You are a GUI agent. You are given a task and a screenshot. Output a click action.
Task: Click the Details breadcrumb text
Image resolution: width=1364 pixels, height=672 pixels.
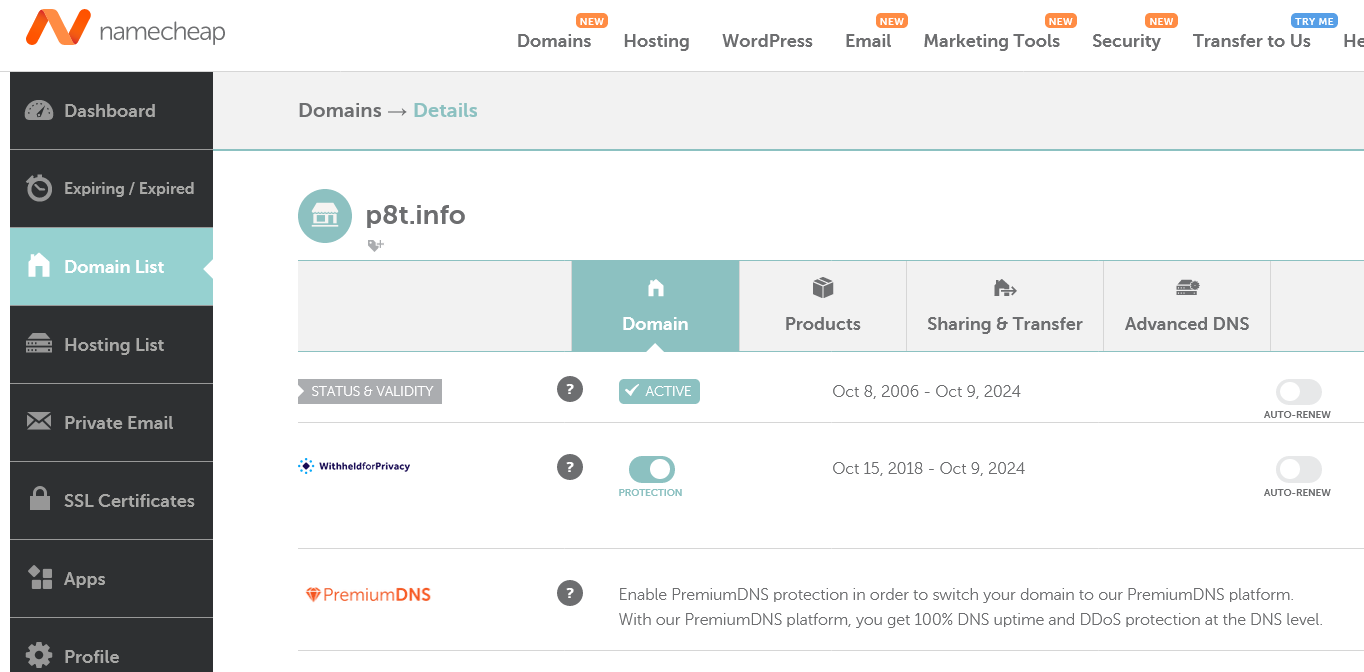(x=445, y=110)
